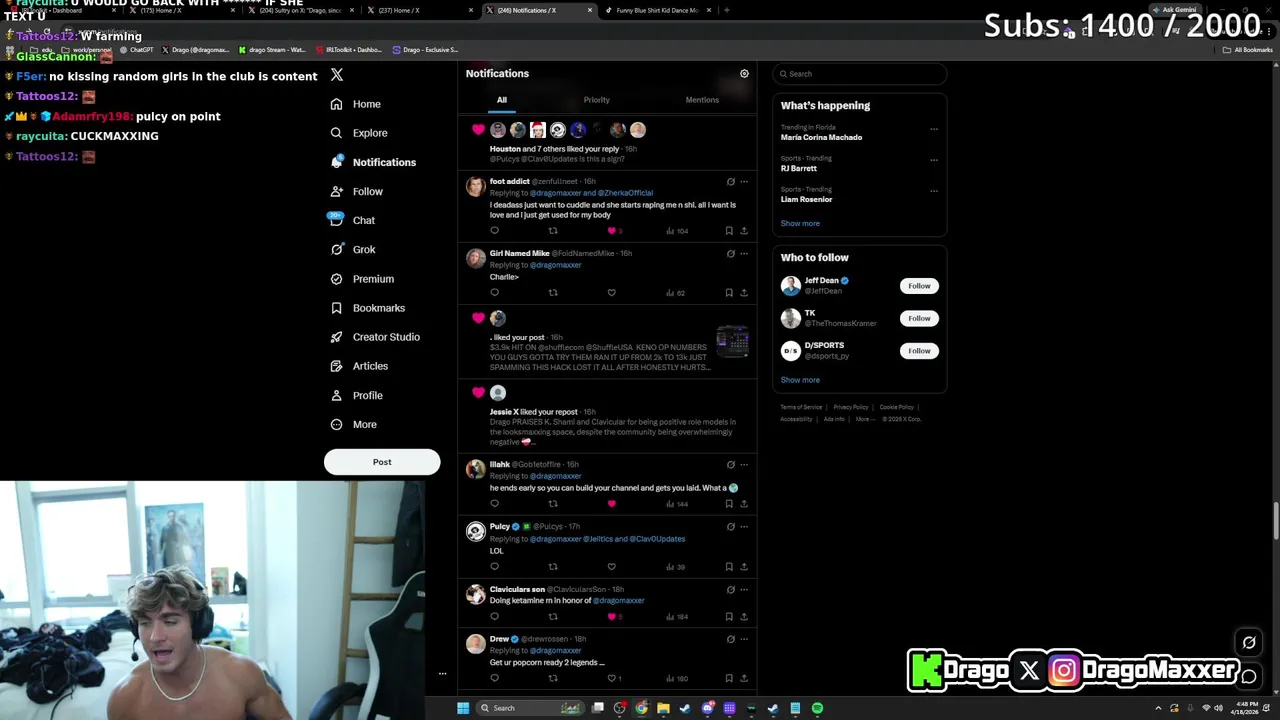The height and width of the screenshot is (720, 1280).
Task: Open Spotify from the taskbar
Action: [x=817, y=708]
